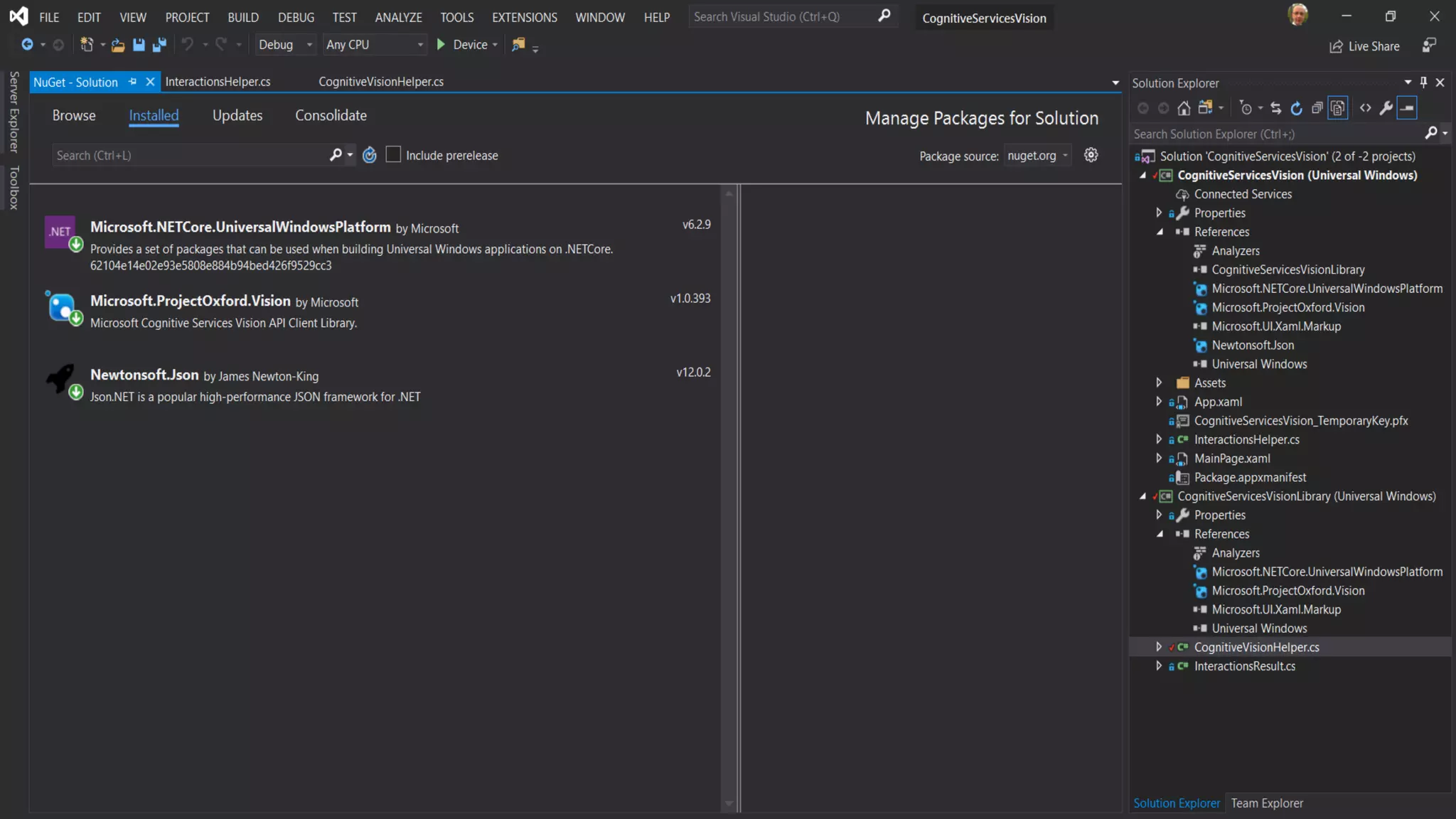Click Save All in the toolbar

pos(159,45)
